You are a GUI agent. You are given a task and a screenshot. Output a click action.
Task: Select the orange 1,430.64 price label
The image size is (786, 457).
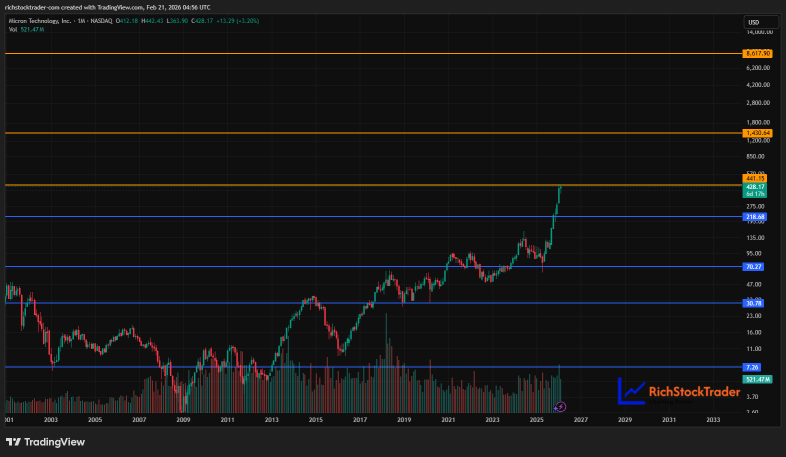(757, 133)
